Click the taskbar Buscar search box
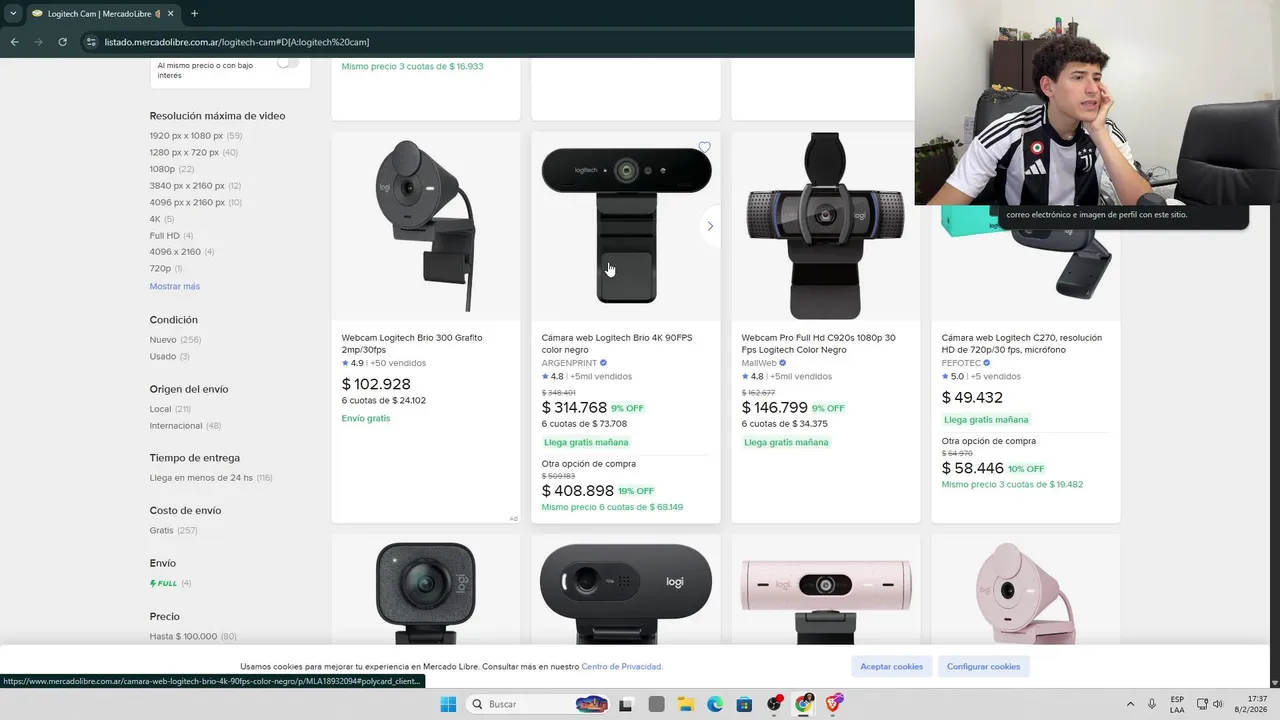This screenshot has height=720, width=1280. [538, 704]
